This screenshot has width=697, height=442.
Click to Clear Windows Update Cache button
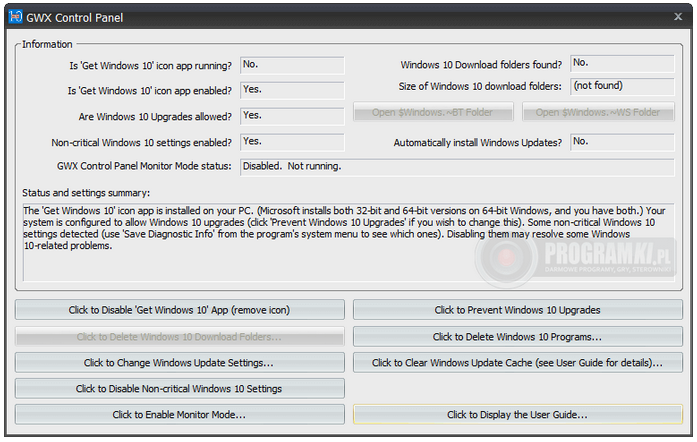518,362
